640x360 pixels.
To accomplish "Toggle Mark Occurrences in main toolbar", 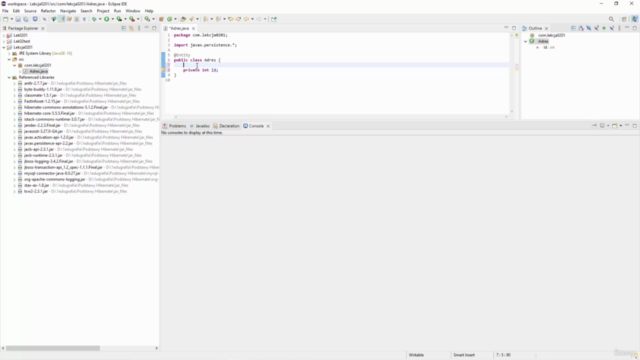I will pyautogui.click(x=62, y=19).
